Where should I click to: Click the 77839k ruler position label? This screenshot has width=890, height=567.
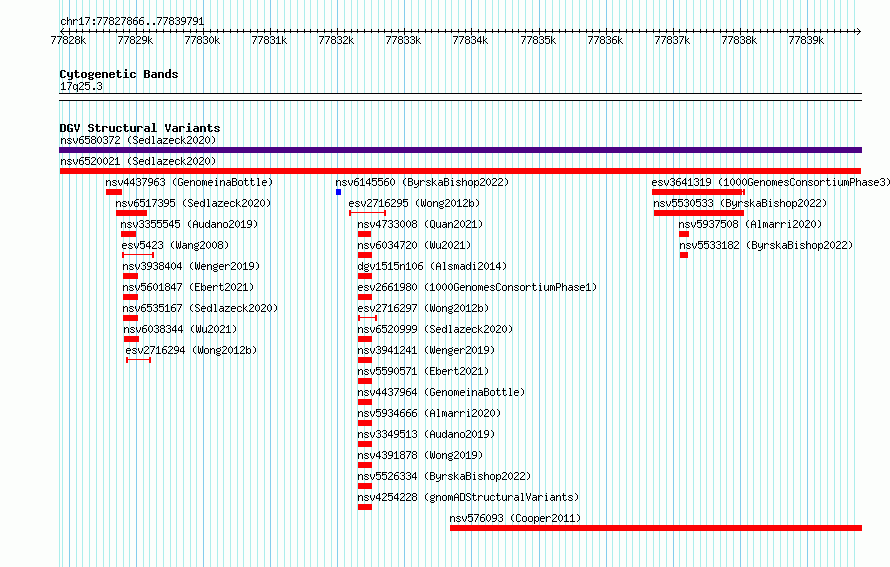pyautogui.click(x=806, y=40)
